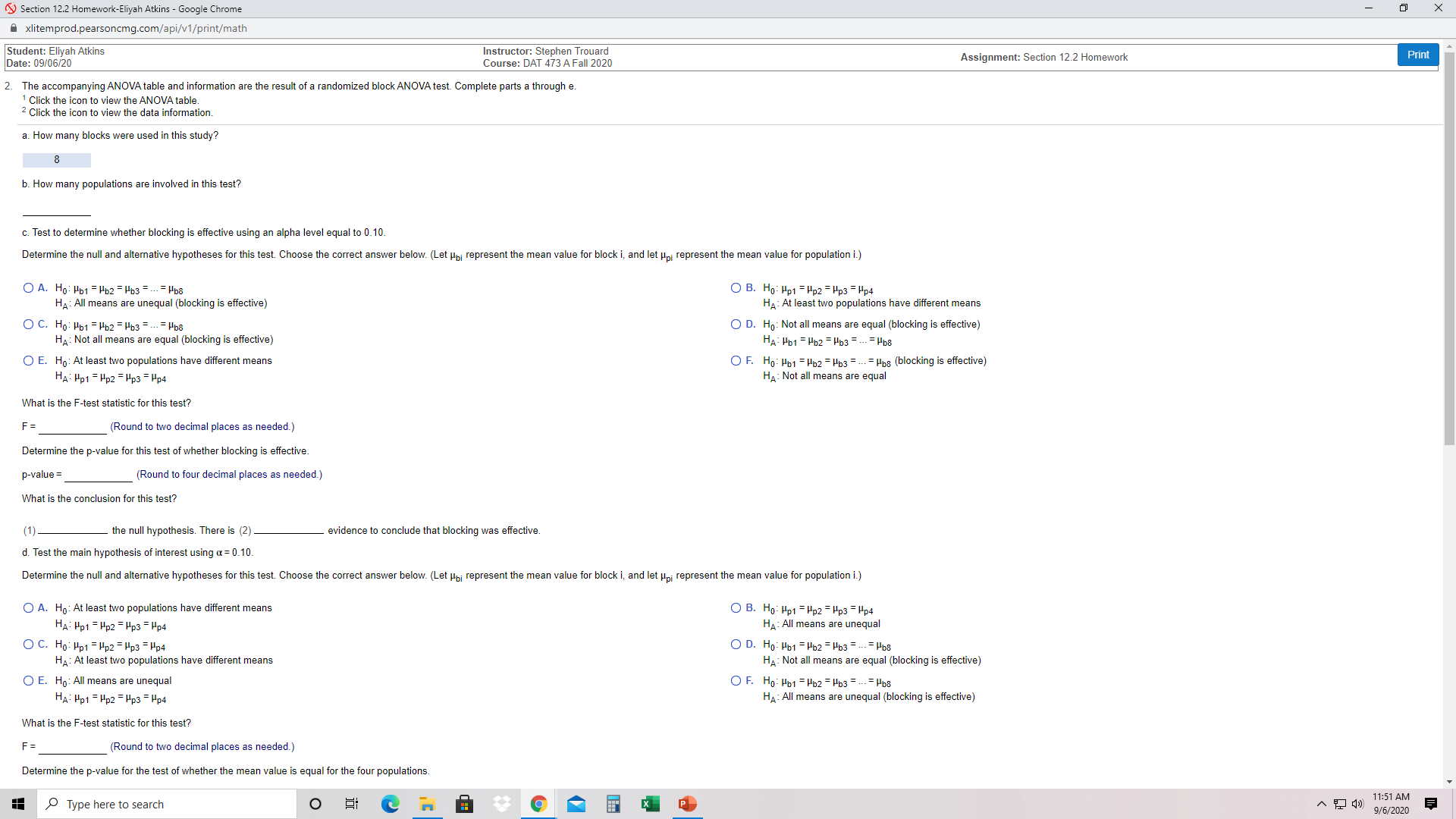This screenshot has height=819, width=1456.
Task: Select answer choice D in part d
Action: pos(736,644)
